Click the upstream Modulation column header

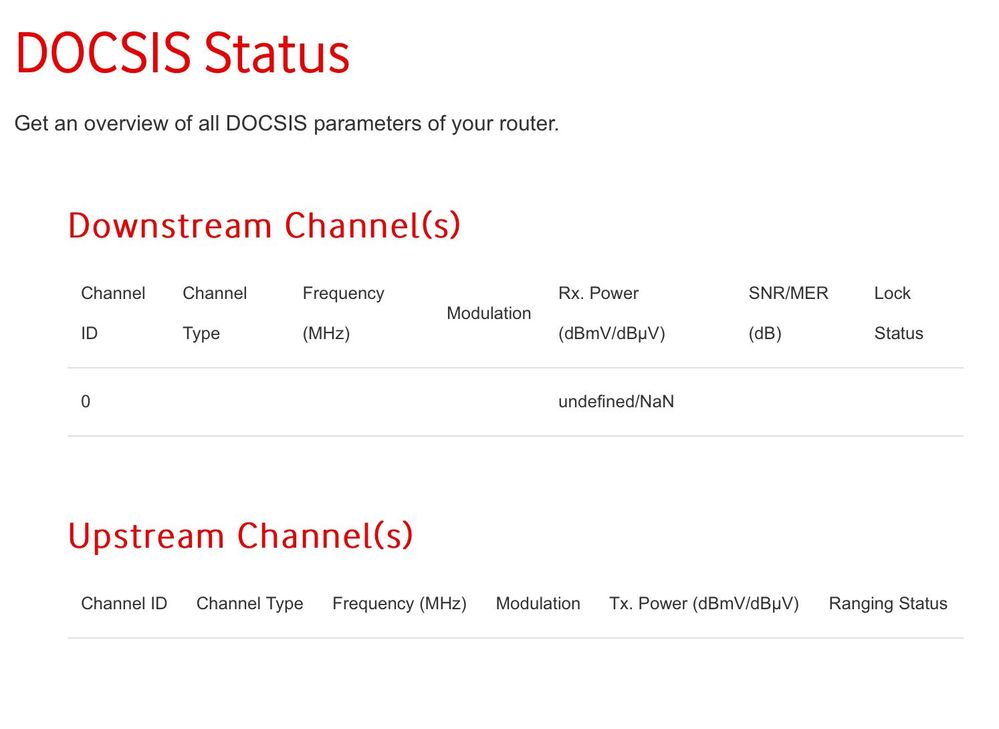(x=538, y=603)
